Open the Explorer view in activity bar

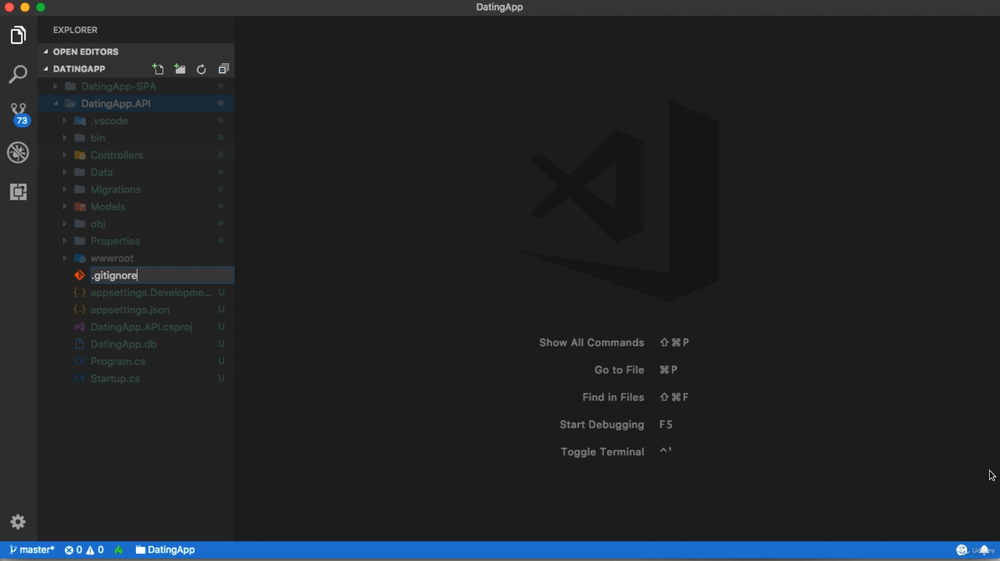pyautogui.click(x=18, y=35)
